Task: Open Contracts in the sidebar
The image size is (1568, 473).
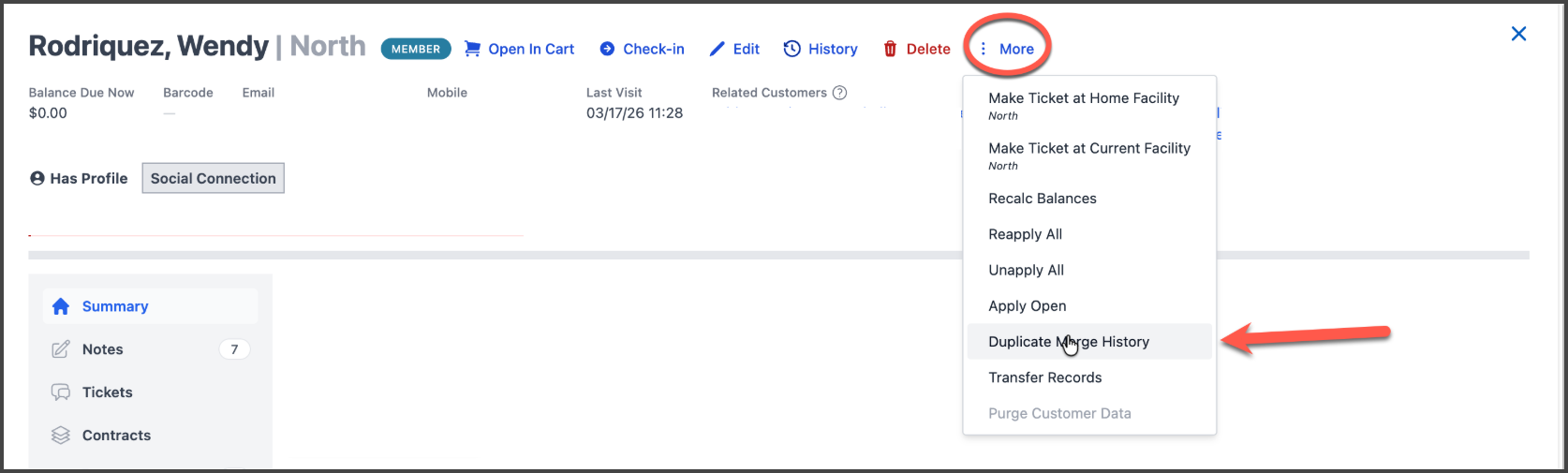Action: (x=116, y=436)
